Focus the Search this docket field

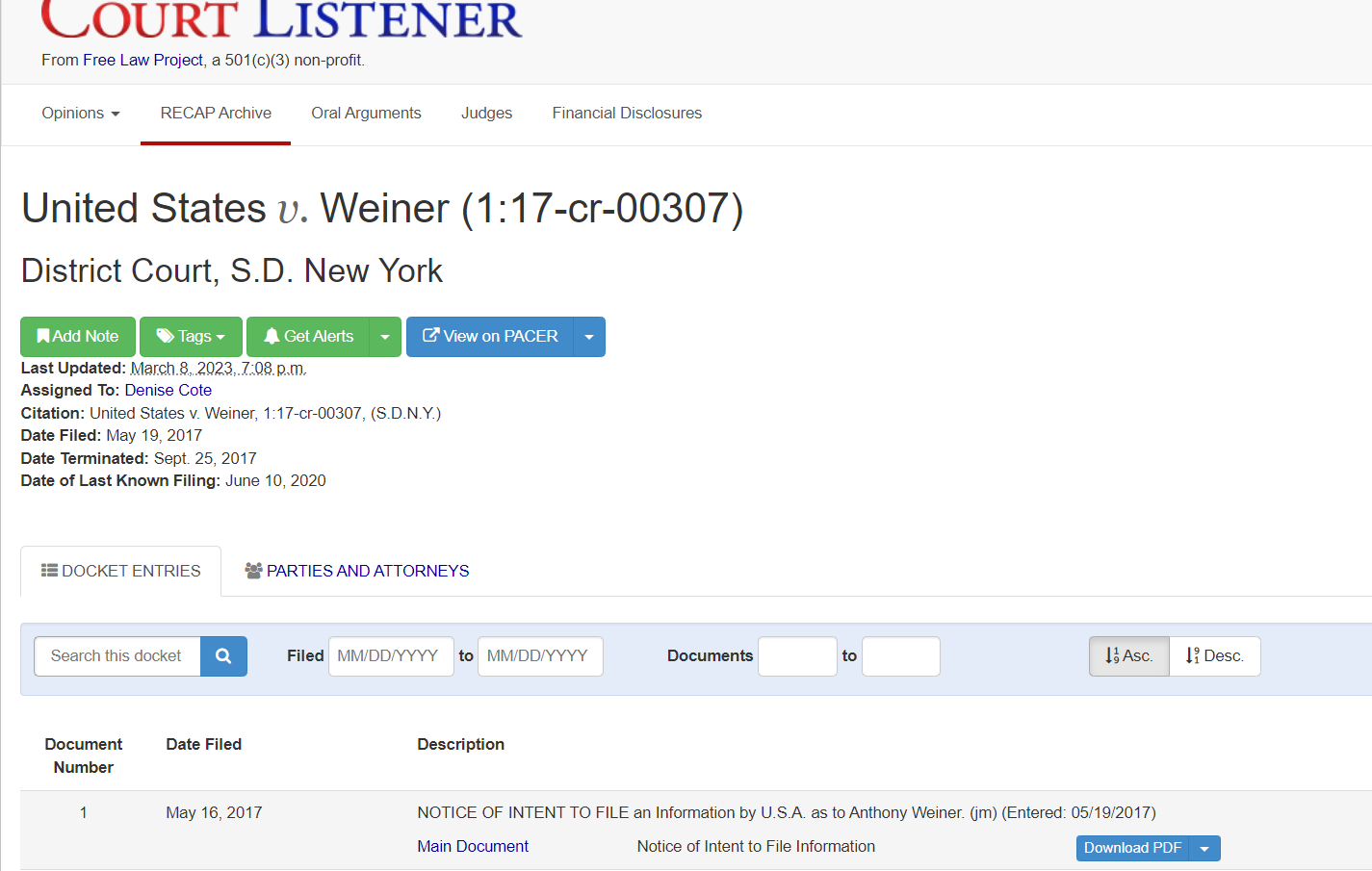pyautogui.click(x=117, y=656)
